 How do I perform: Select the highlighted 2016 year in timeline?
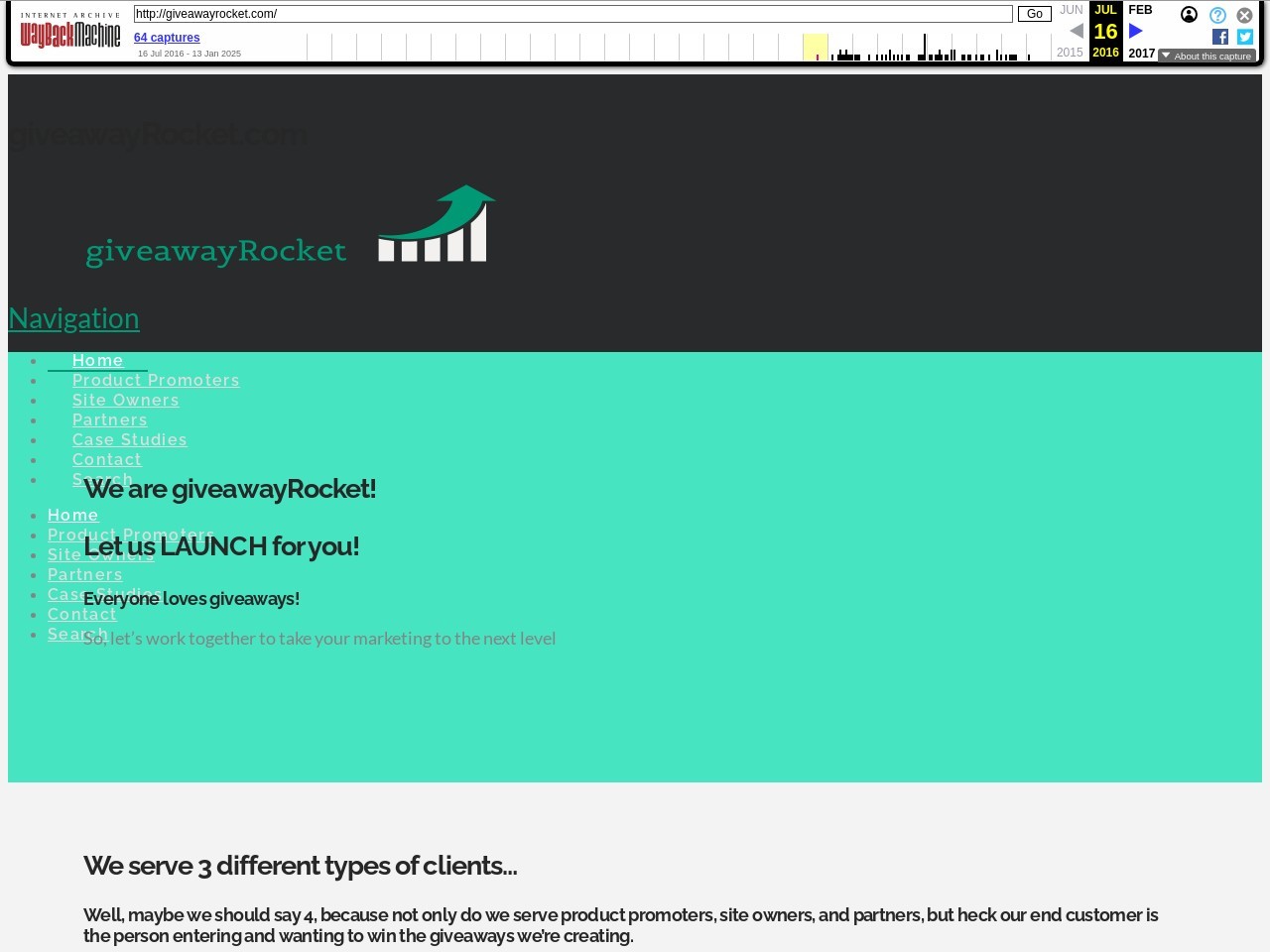(815, 47)
